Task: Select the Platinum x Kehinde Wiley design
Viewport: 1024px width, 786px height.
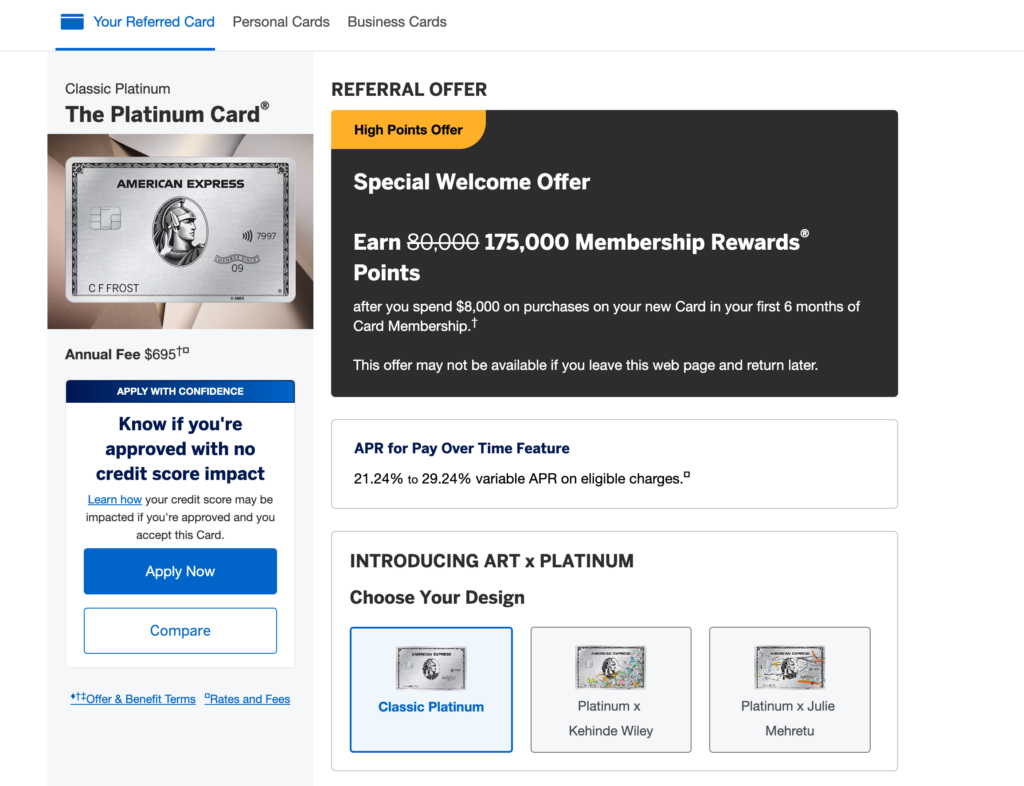Action: (610, 689)
